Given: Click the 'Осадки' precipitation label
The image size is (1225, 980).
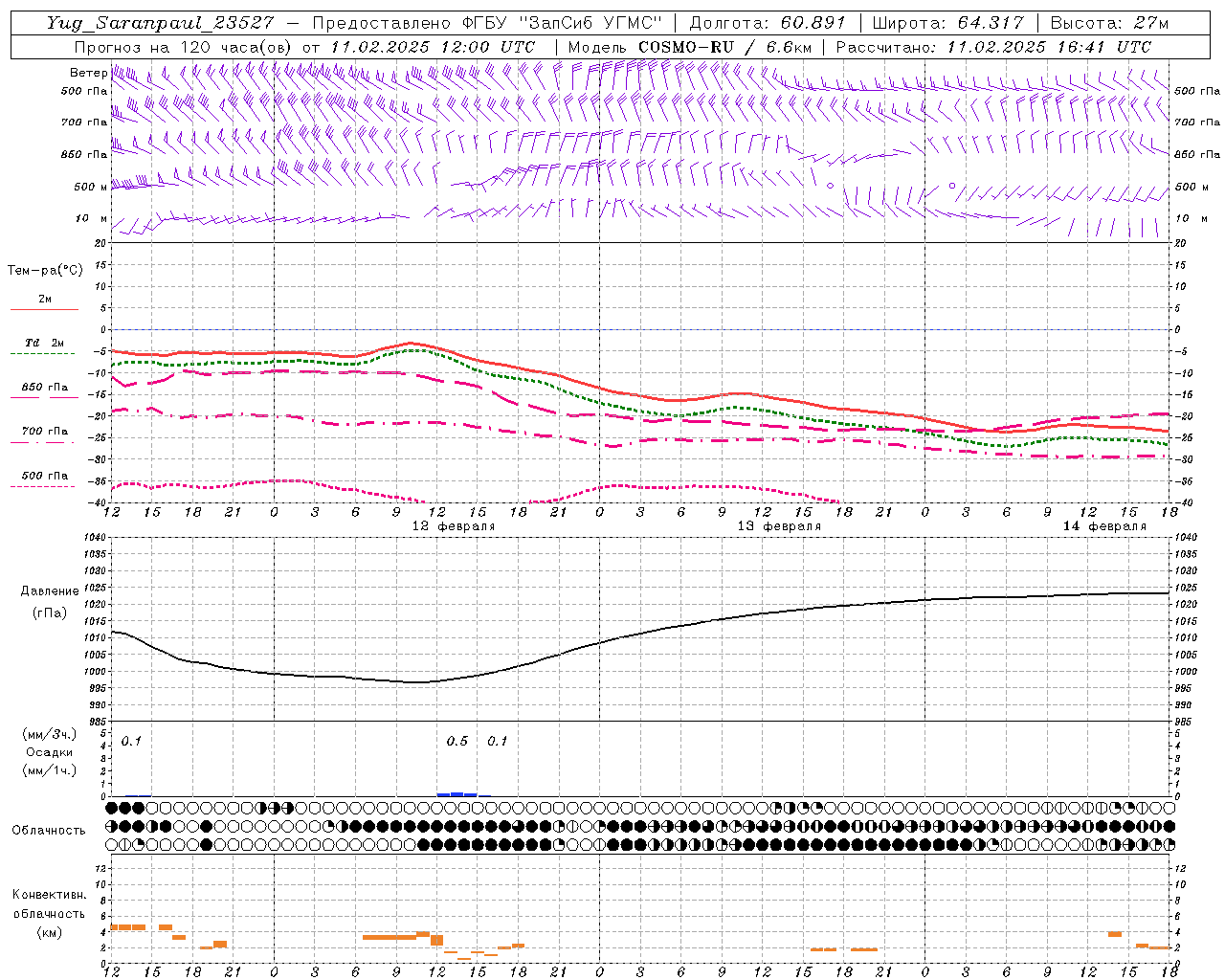Looking at the screenshot, I should pyautogui.click(x=50, y=752).
